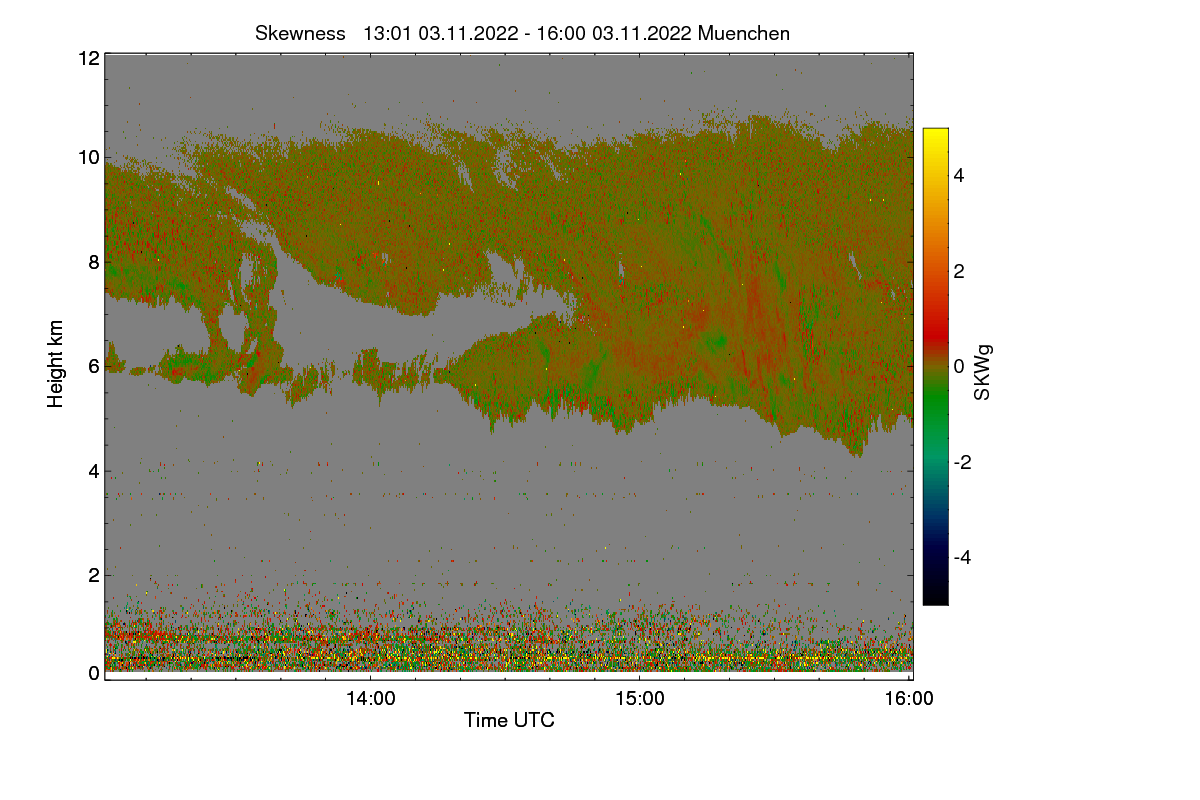This screenshot has width=1200, height=800.
Task: Click the colorbar tick label -2
Action: coord(961,462)
